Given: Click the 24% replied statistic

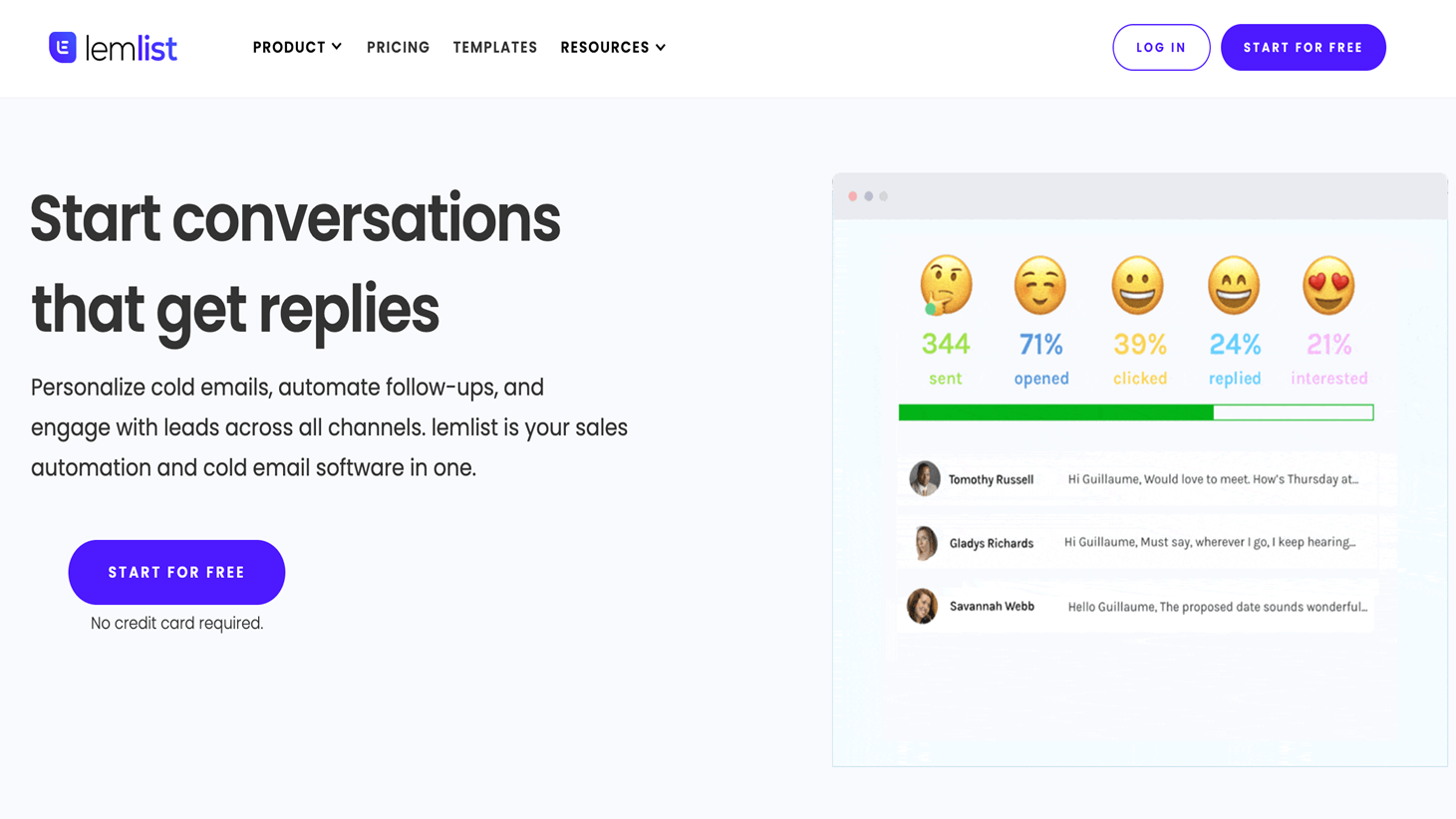Looking at the screenshot, I should tap(1235, 359).
